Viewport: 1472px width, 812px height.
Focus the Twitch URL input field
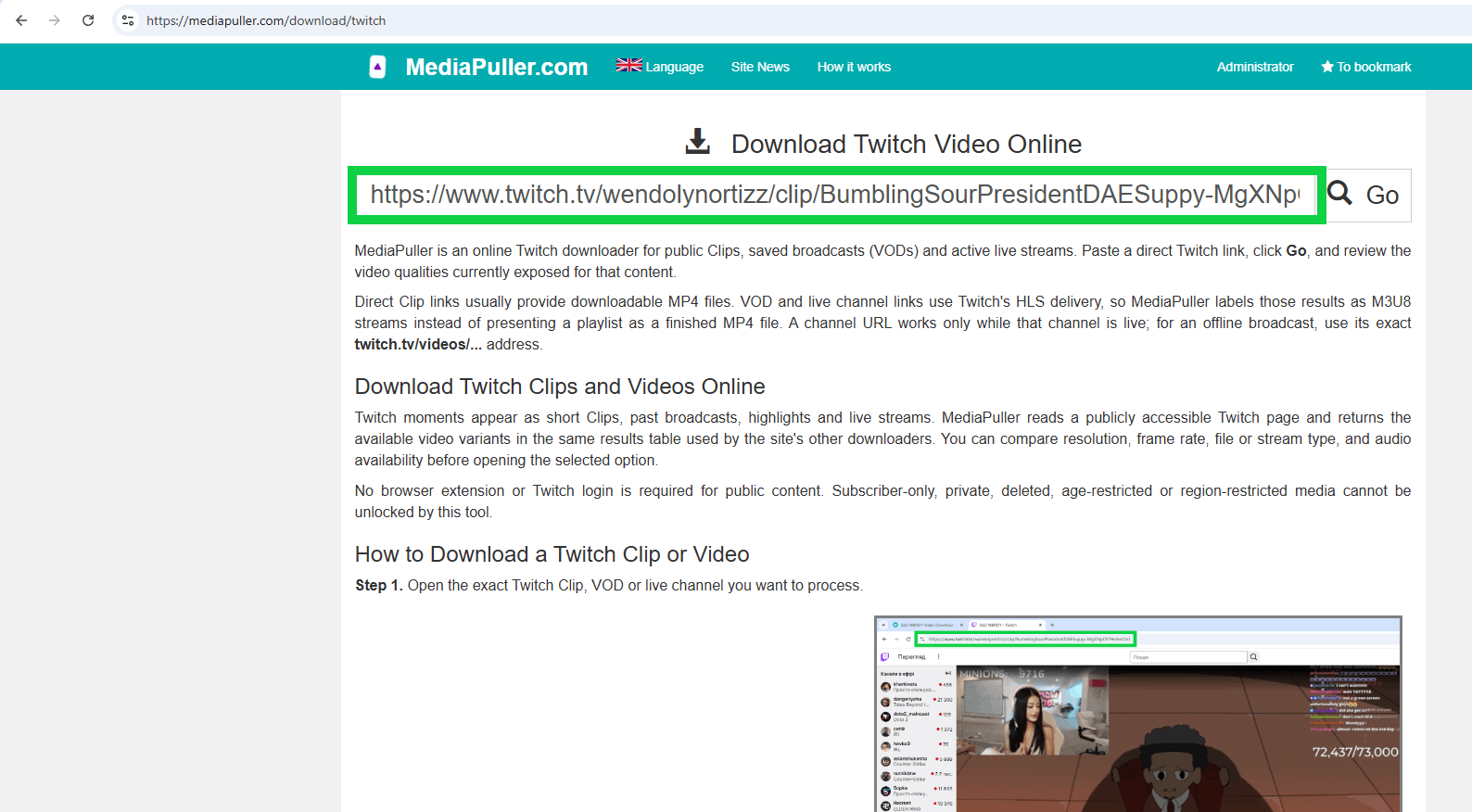point(836,195)
